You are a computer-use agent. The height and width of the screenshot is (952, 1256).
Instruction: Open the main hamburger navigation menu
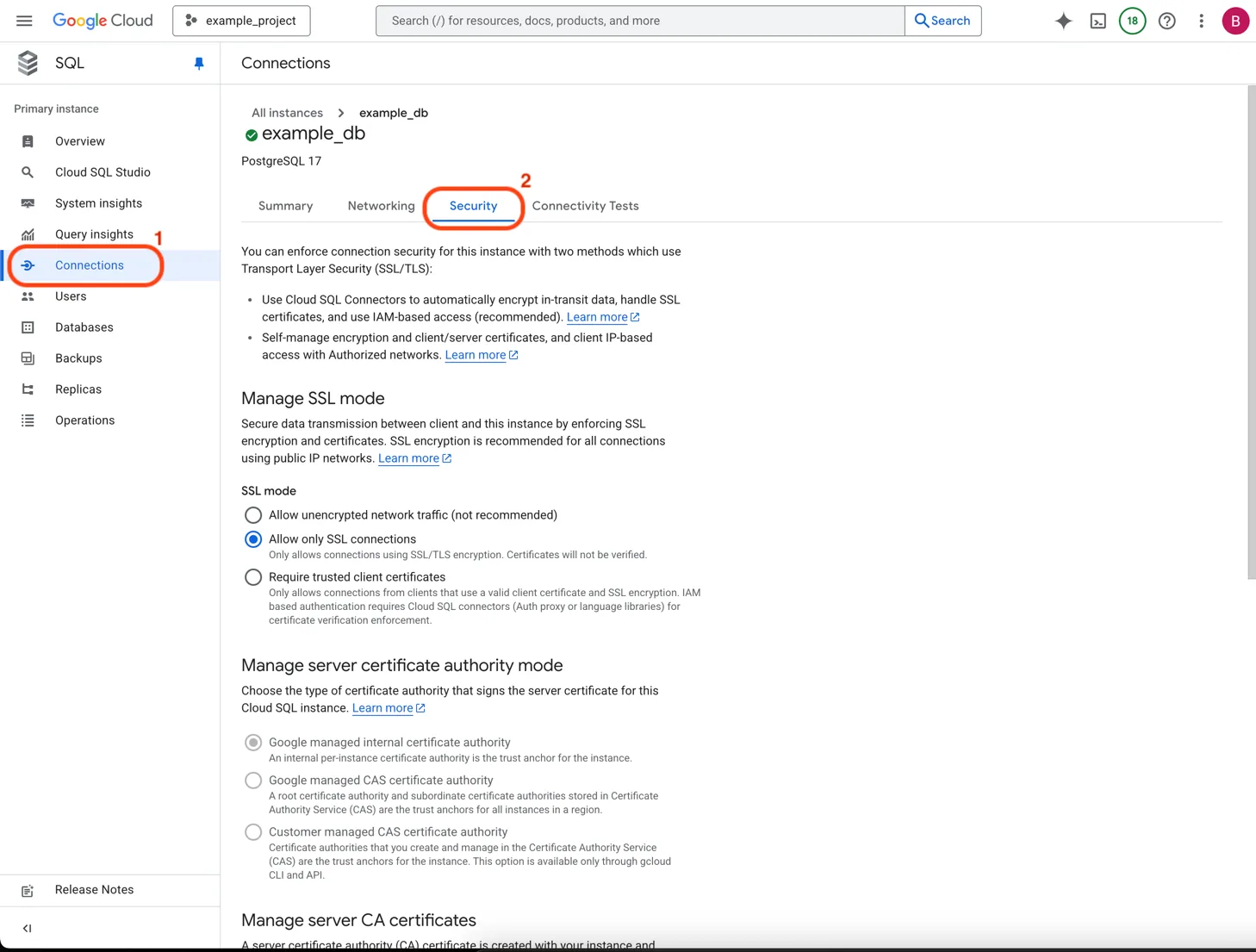click(24, 21)
